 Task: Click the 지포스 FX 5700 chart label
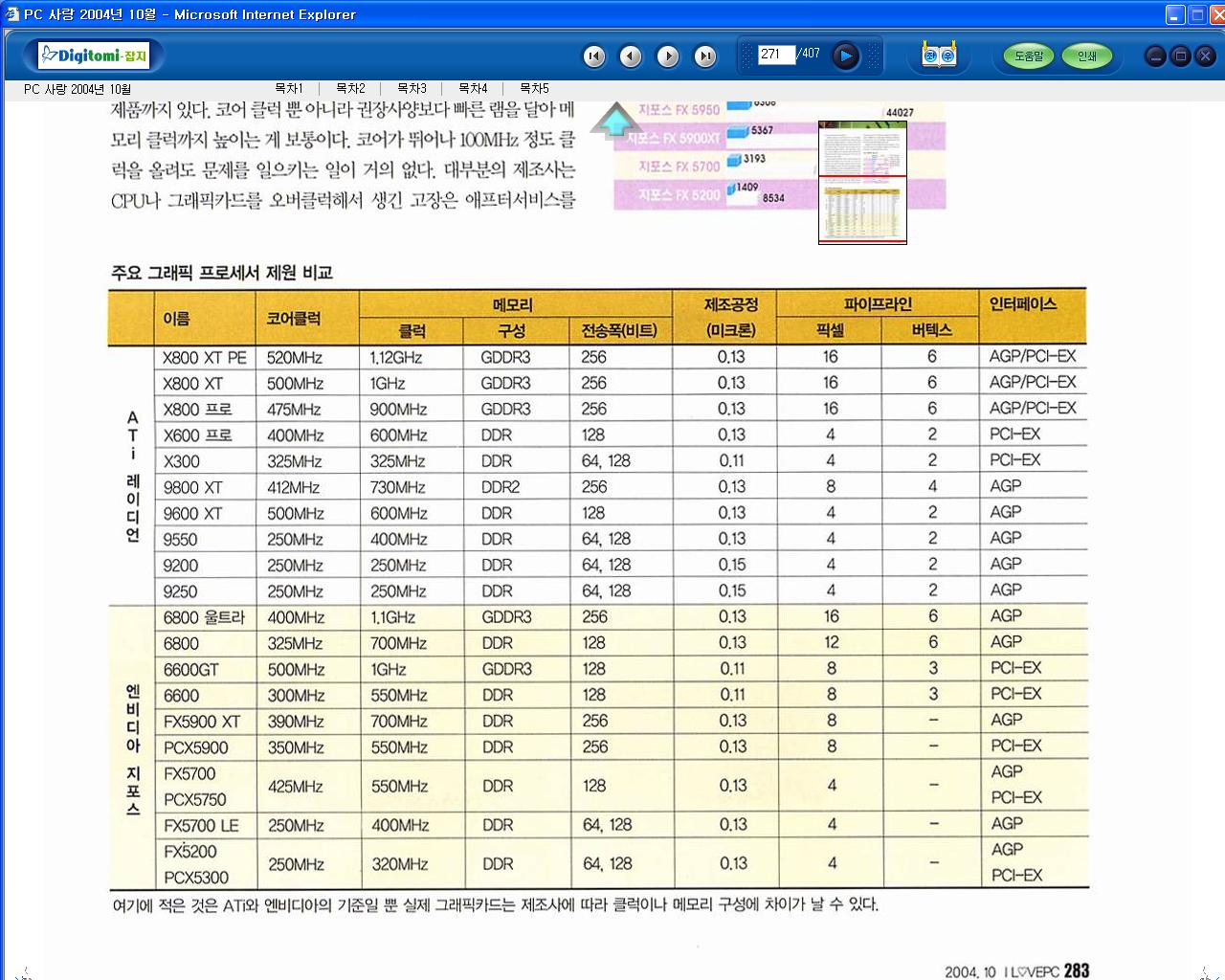[x=679, y=167]
